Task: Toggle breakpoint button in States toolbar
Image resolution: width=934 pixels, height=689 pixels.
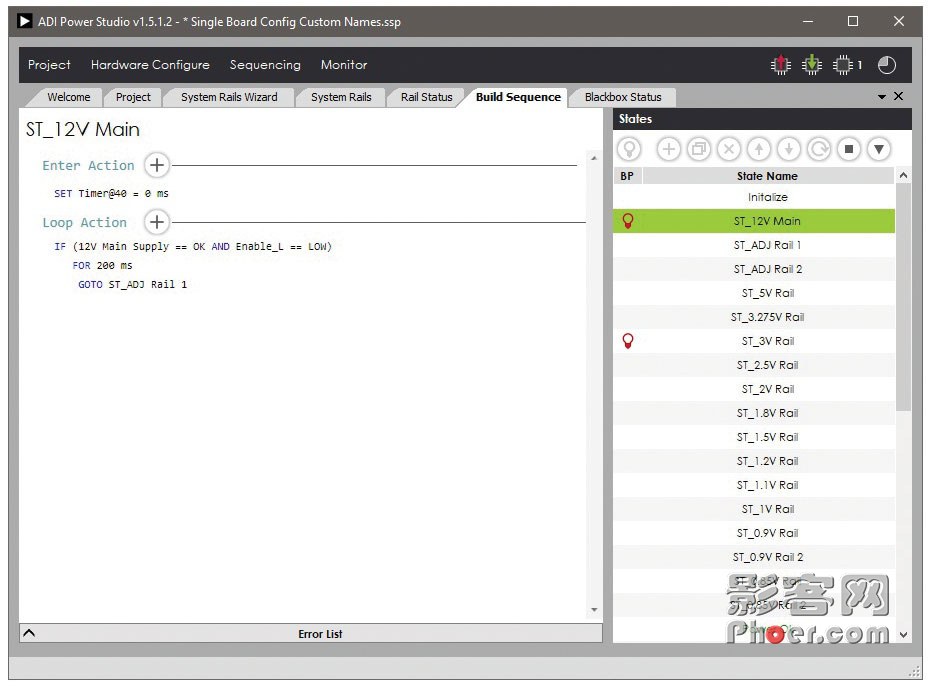Action: pos(629,149)
